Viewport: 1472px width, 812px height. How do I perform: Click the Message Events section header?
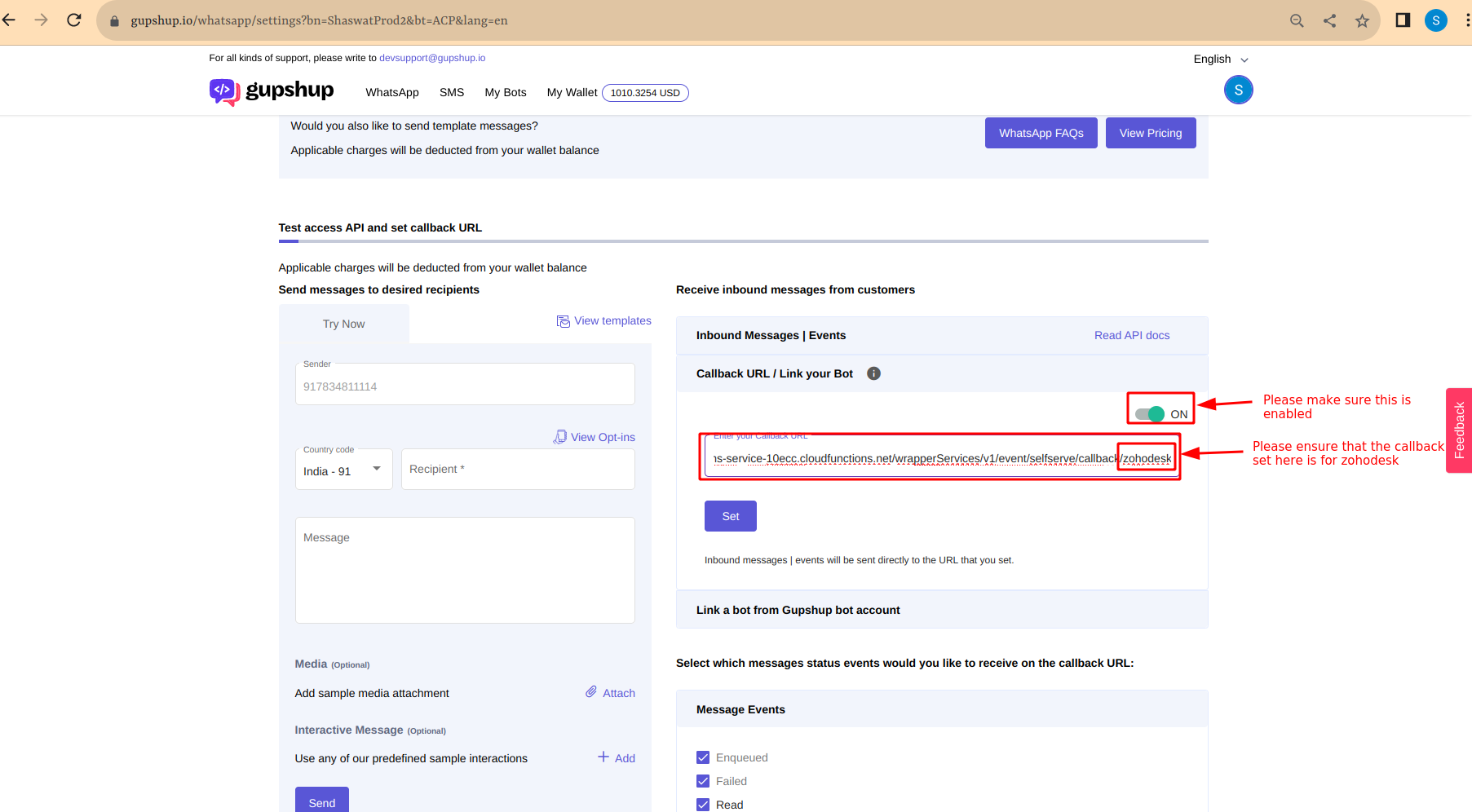coord(942,709)
